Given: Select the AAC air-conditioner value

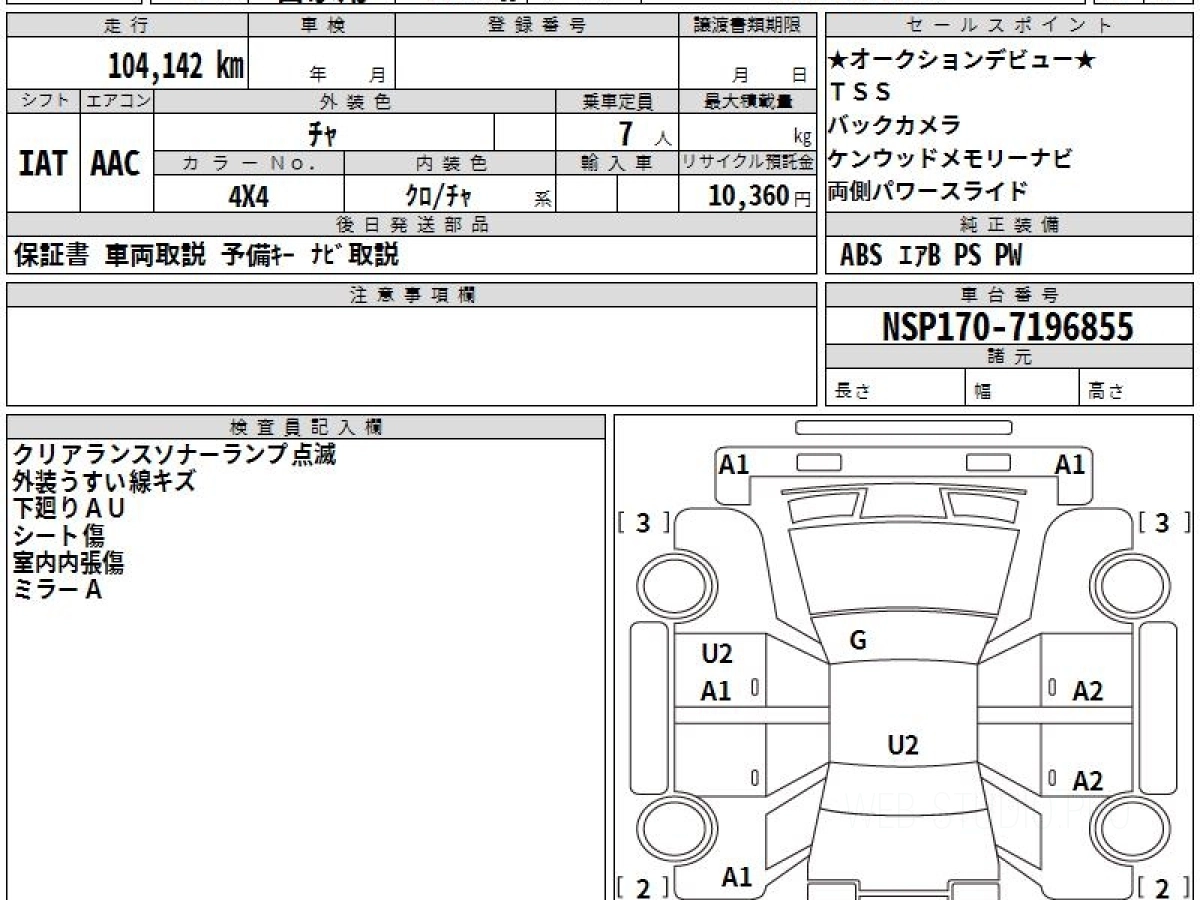Looking at the screenshot, I should click(x=116, y=162).
